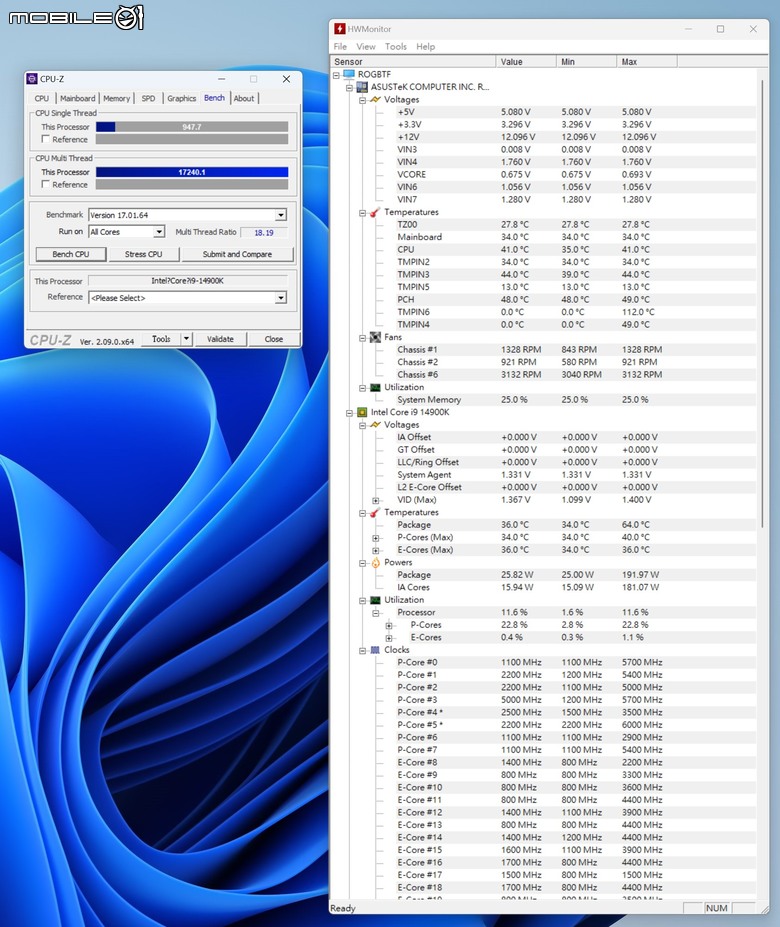The image size is (780, 927).
Task: Open the Help menu in HWMonitor
Action: (425, 46)
